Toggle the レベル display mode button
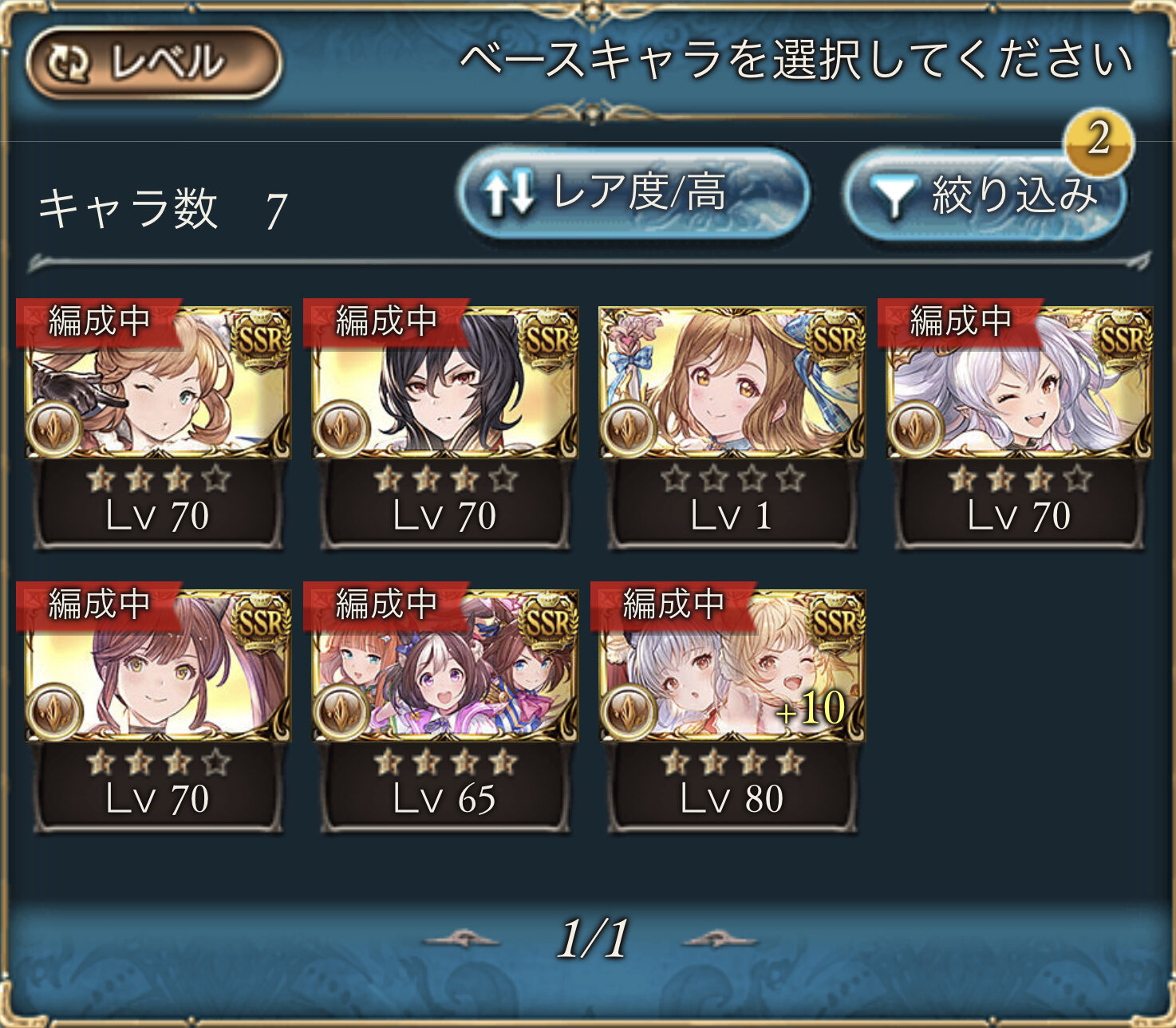Viewport: 1176px width, 1028px height. 153,63
